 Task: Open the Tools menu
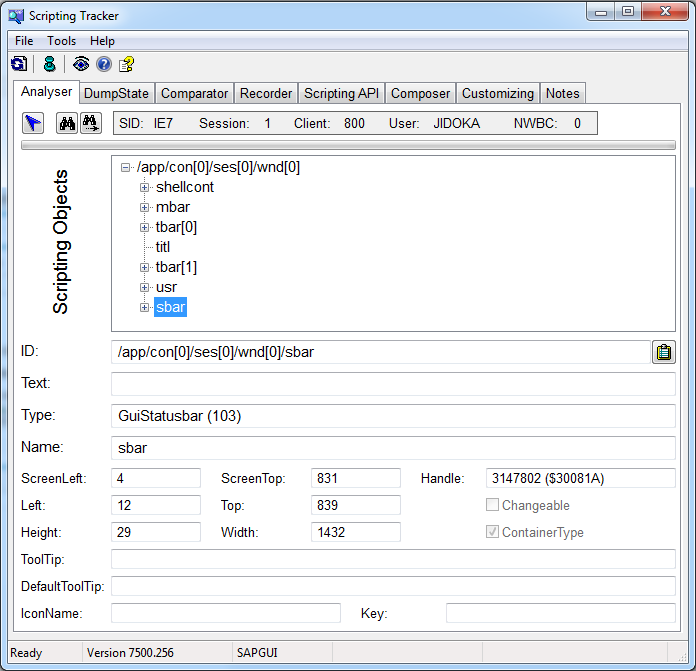61,41
